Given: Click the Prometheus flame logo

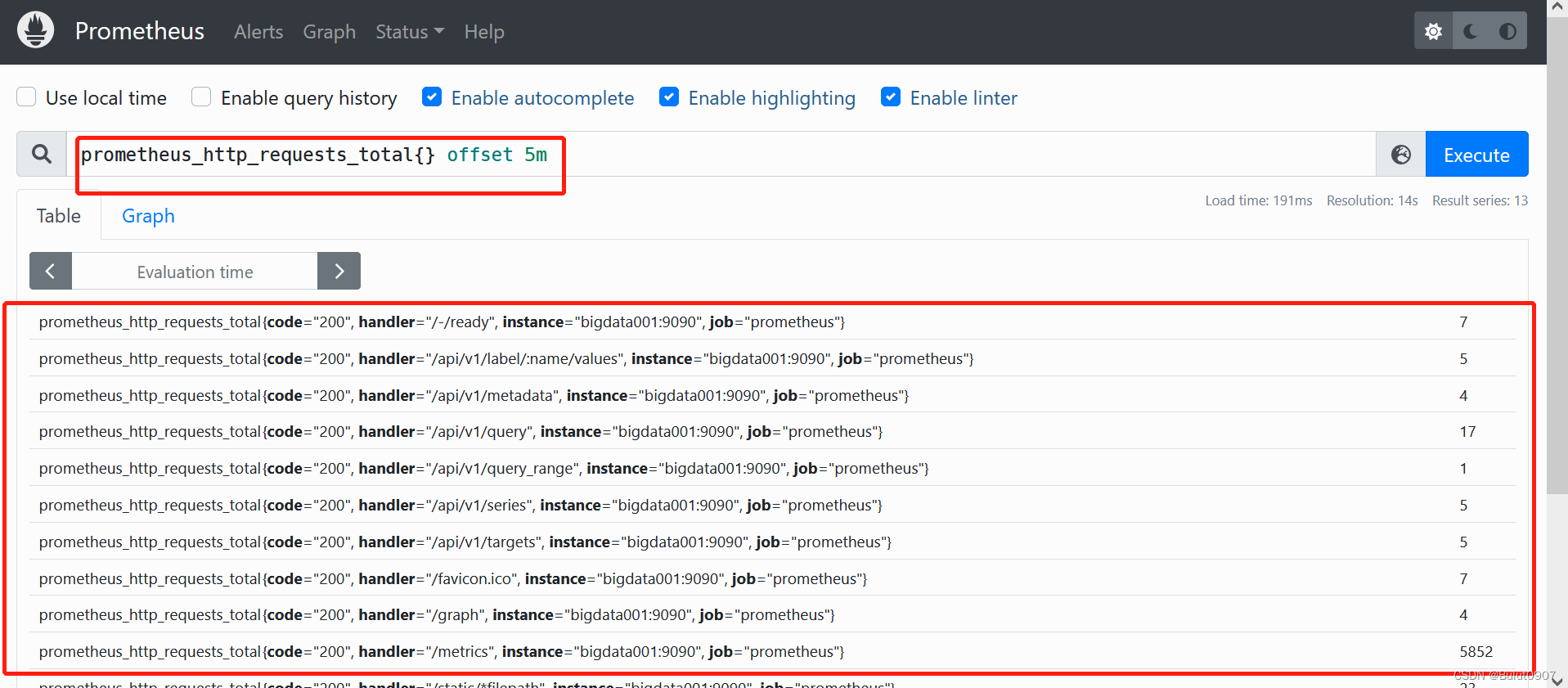Looking at the screenshot, I should (x=35, y=30).
